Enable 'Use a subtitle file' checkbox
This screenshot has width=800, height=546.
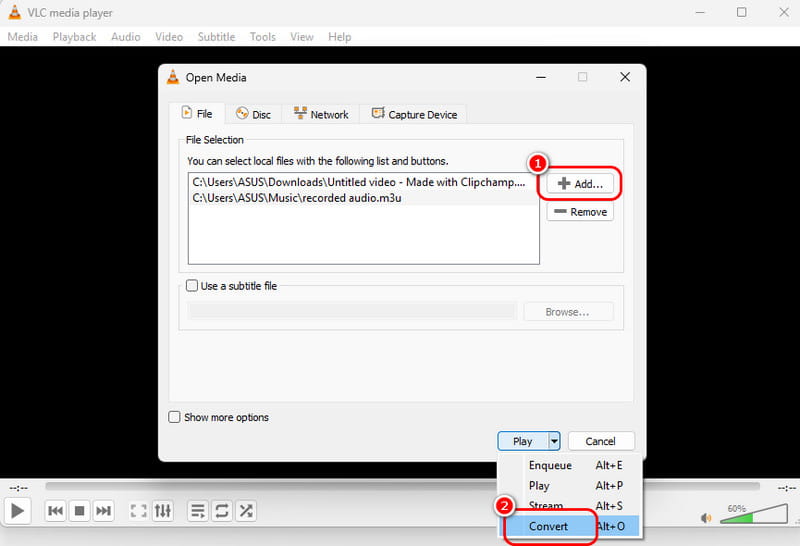[193, 286]
